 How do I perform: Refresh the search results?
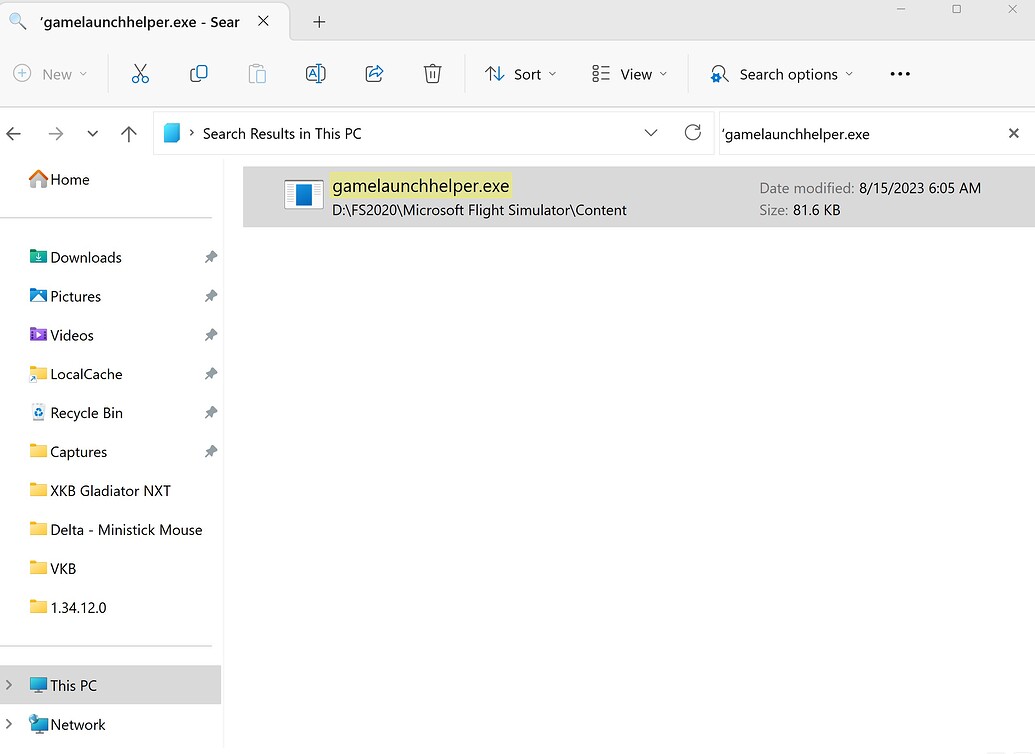(x=693, y=132)
